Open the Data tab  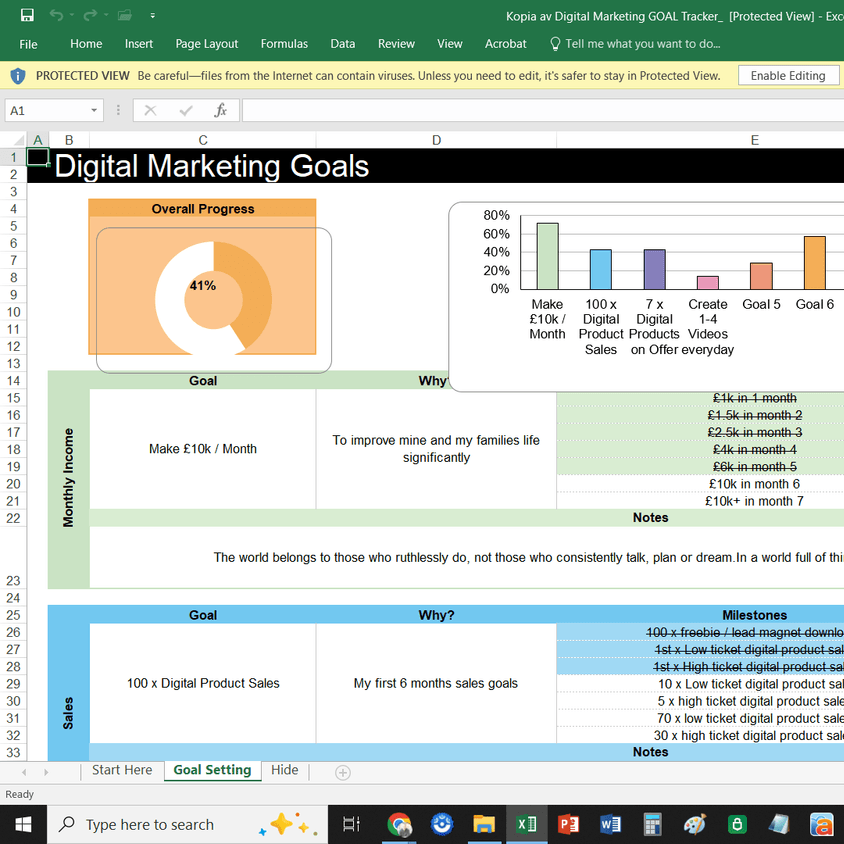coord(342,44)
